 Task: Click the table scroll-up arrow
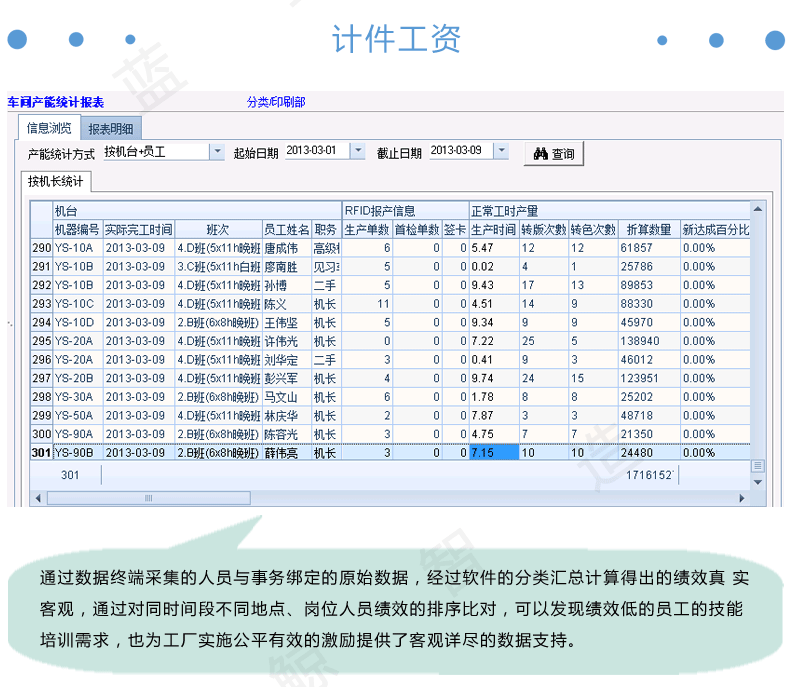(757, 209)
